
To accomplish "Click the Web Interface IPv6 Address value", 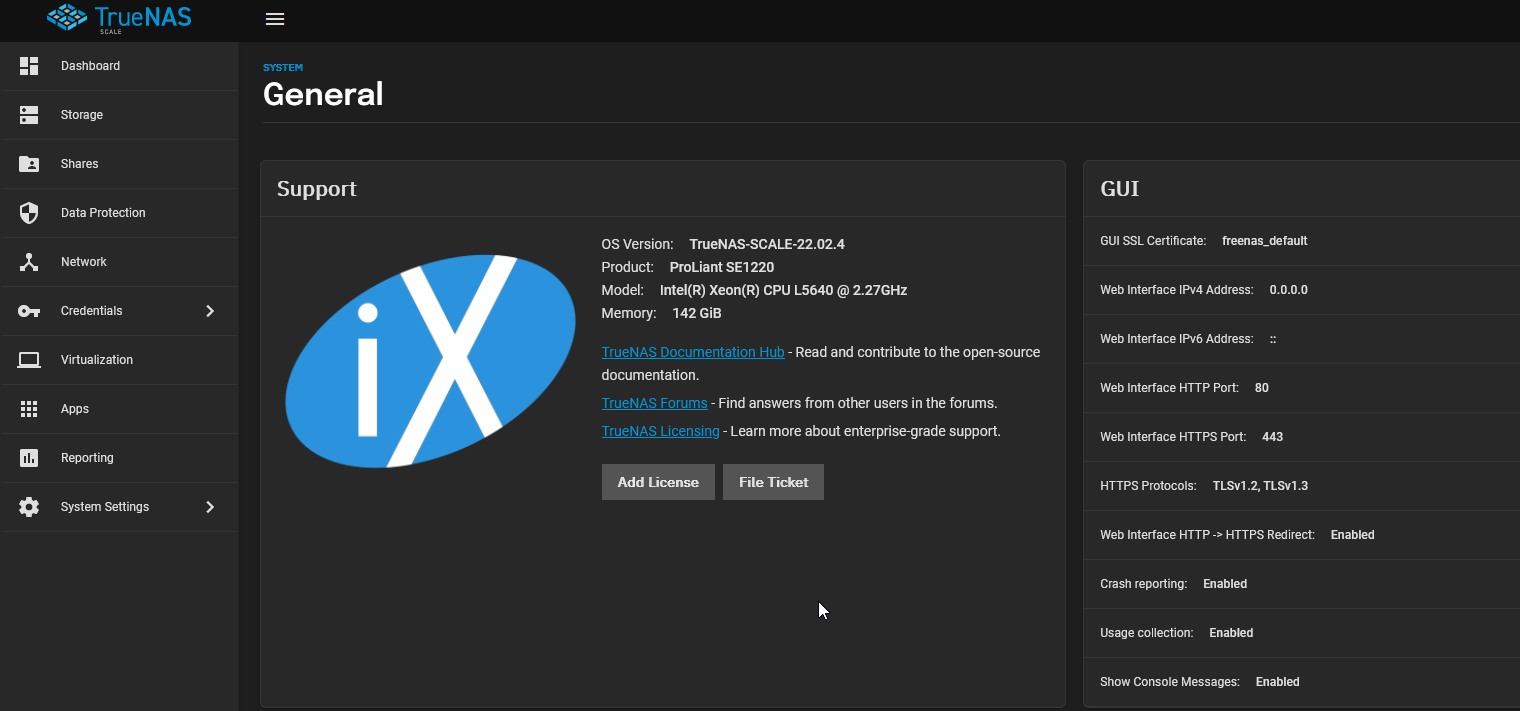I will (1273, 339).
